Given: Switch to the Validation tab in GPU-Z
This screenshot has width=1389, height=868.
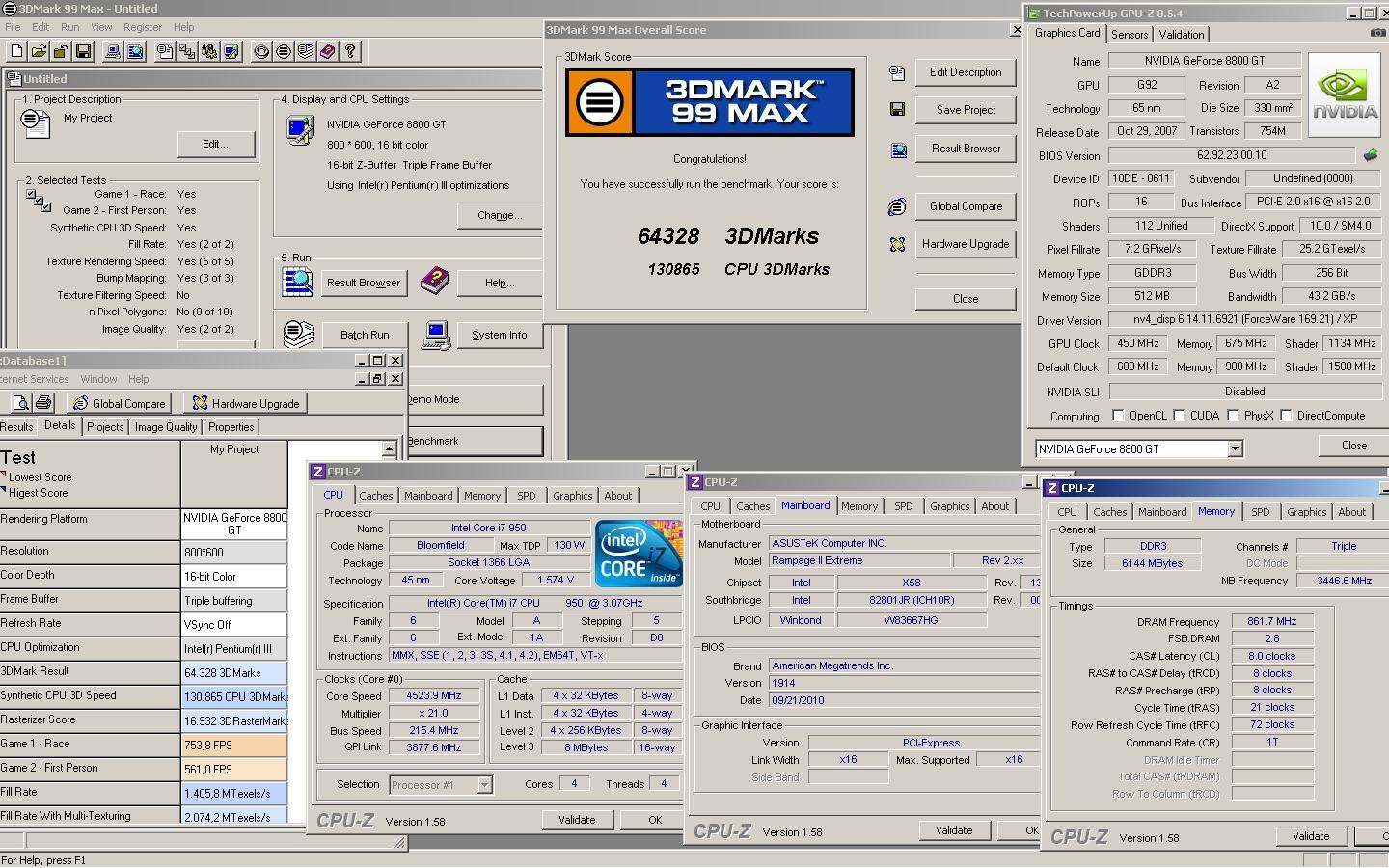Looking at the screenshot, I should (x=1182, y=34).
